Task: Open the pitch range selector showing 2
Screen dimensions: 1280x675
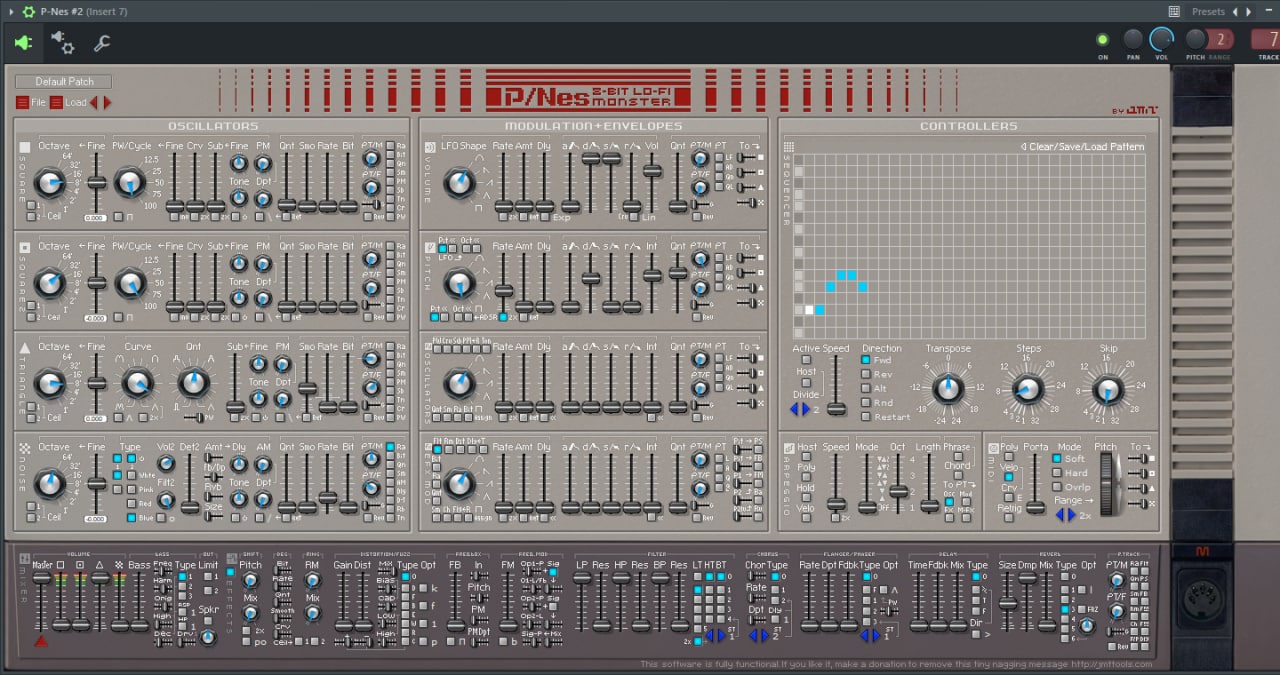Action: [x=1219, y=40]
